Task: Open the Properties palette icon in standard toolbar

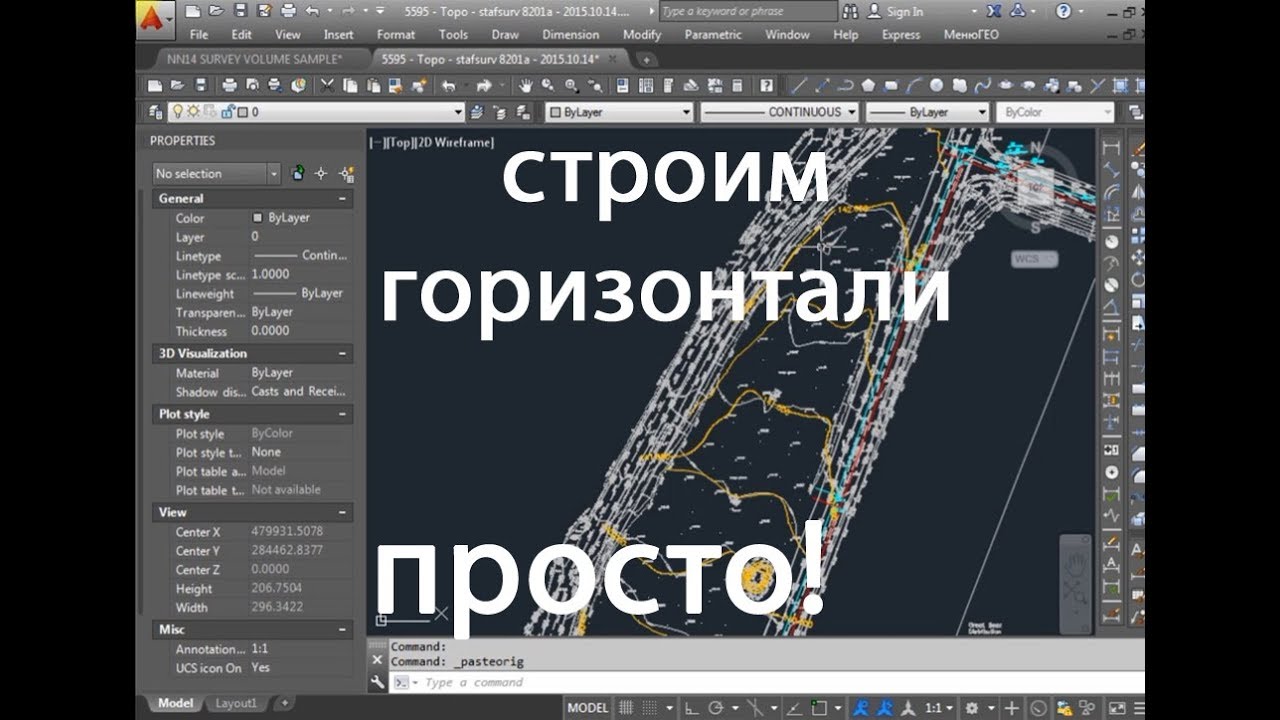Action: click(x=622, y=86)
